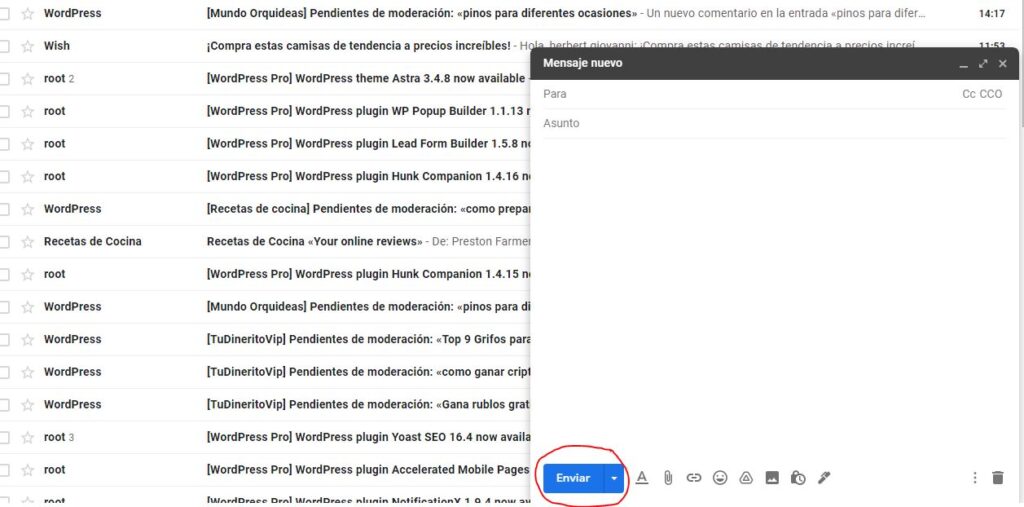Screen dimensions: 1024x507
Task: Insert files from Google Drive icon
Action: pyautogui.click(x=746, y=478)
